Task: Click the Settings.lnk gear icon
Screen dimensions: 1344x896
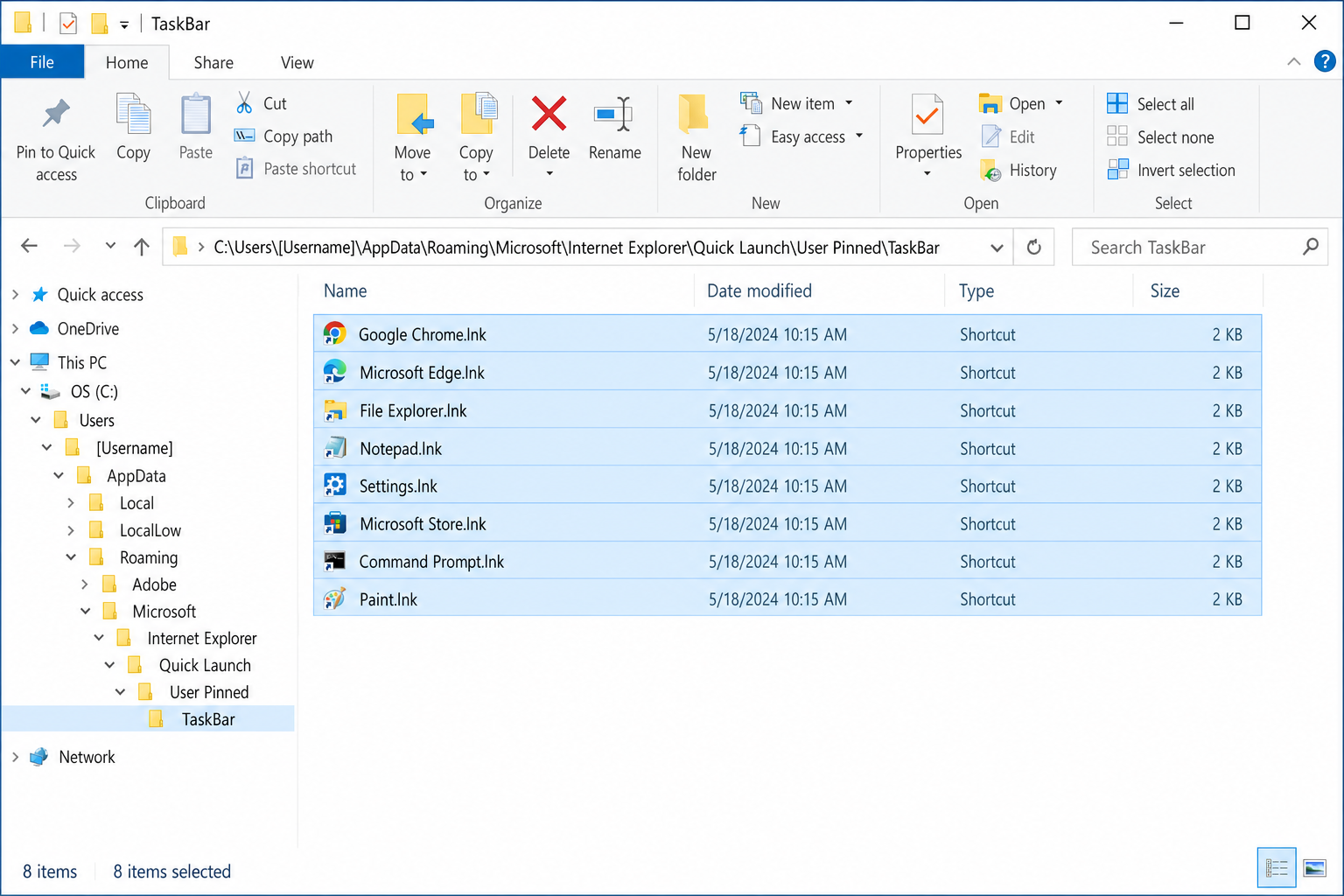Action: pyautogui.click(x=334, y=485)
